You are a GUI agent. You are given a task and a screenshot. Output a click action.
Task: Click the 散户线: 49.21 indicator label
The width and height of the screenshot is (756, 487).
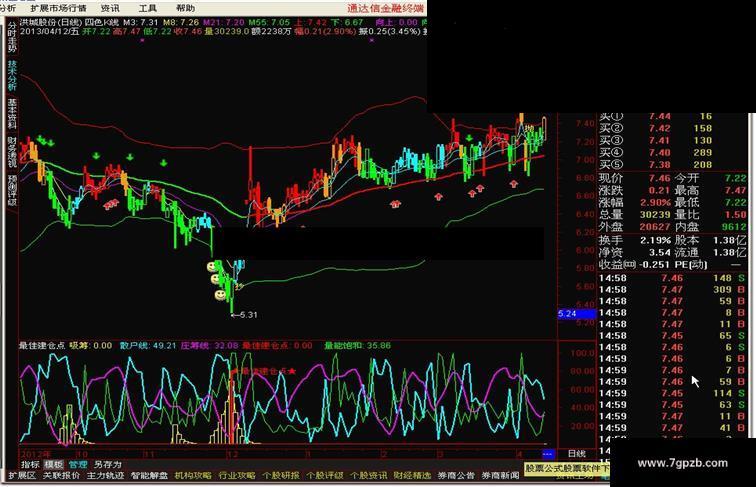coord(148,345)
